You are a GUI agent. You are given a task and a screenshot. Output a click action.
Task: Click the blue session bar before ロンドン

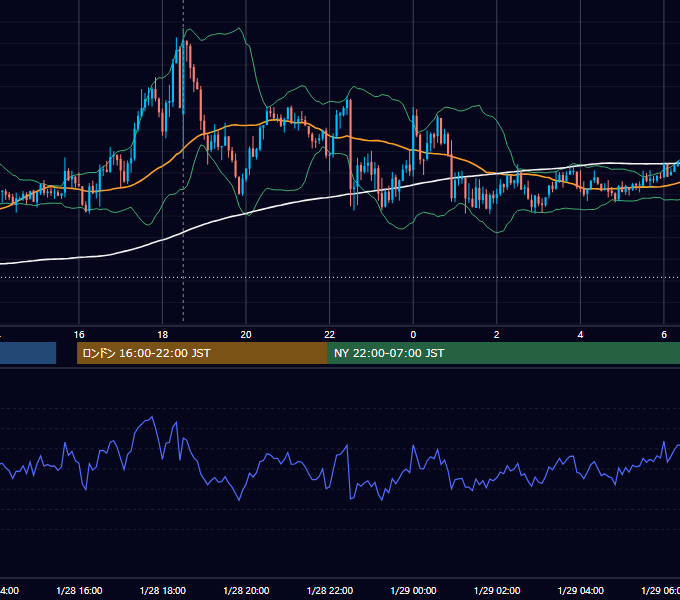(28, 353)
